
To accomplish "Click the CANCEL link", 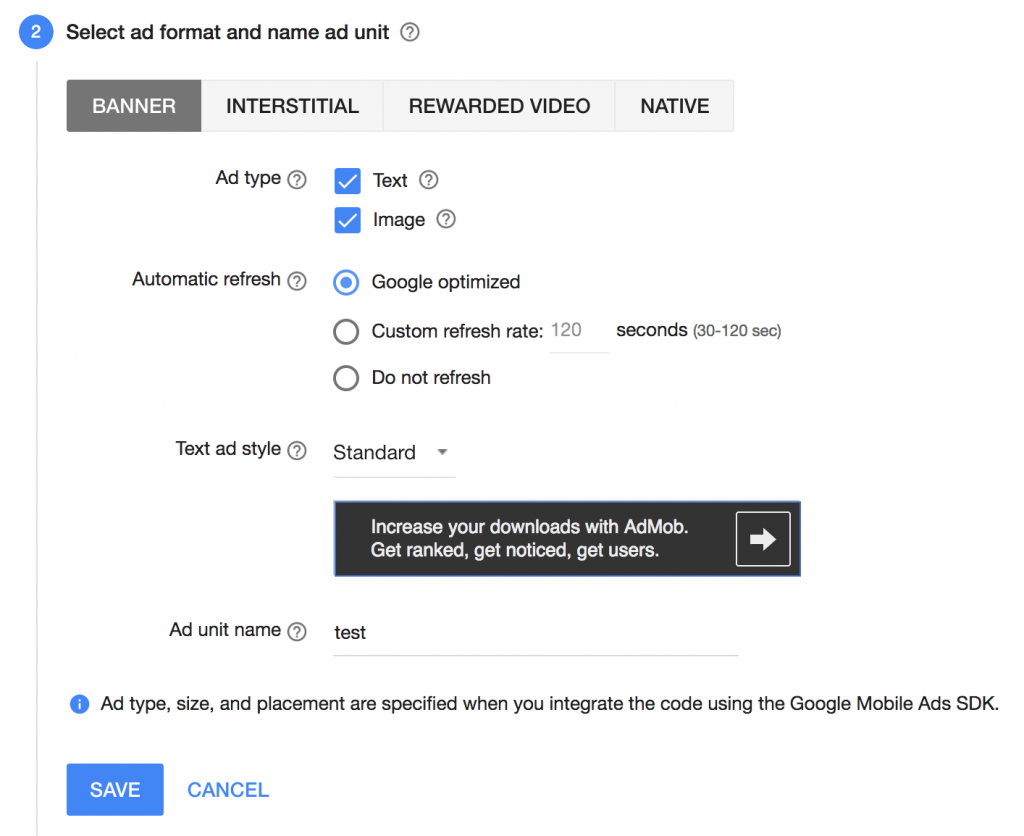I will click(x=227, y=789).
